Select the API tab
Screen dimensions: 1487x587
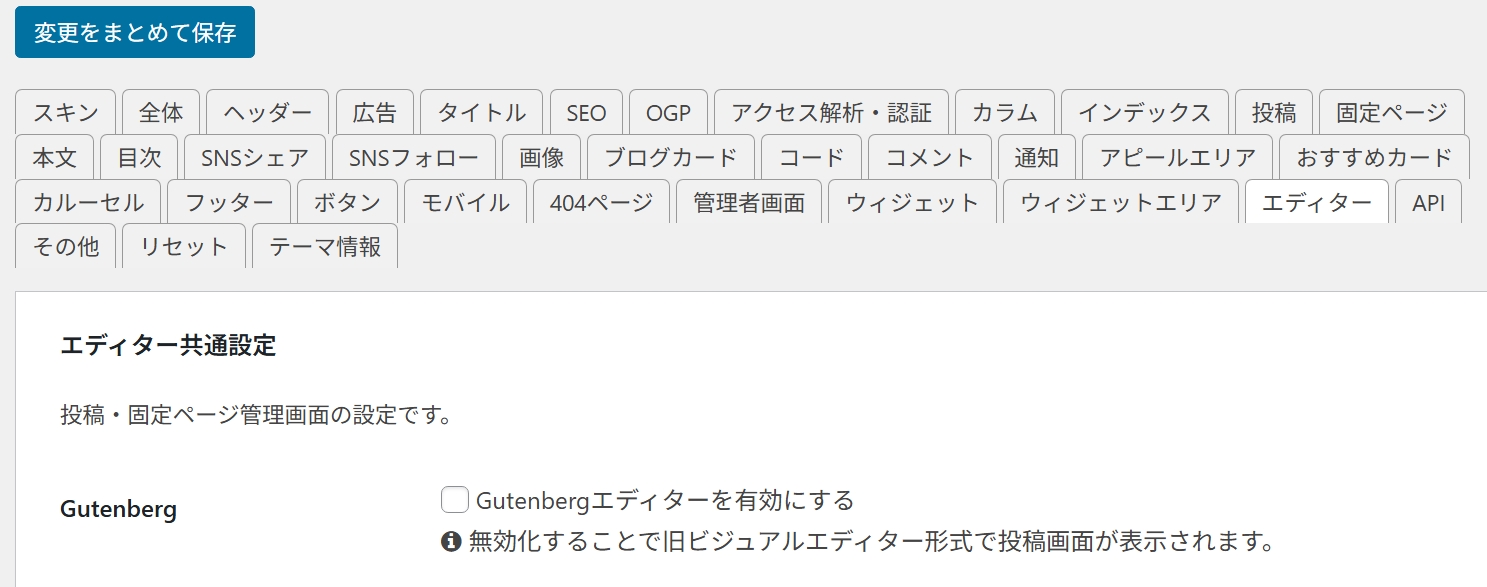pos(1429,201)
